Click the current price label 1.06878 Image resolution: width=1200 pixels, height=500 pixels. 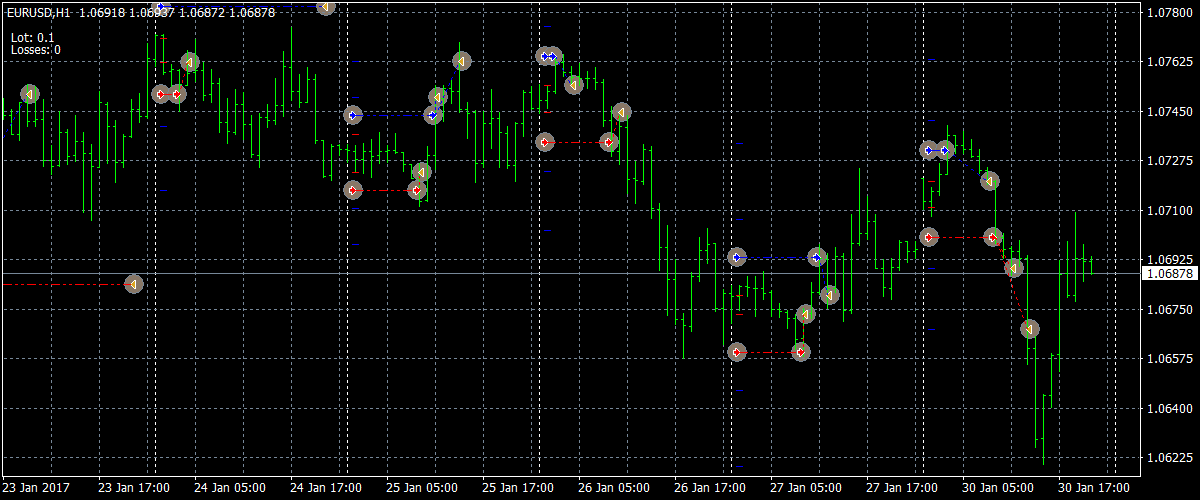[1171, 273]
